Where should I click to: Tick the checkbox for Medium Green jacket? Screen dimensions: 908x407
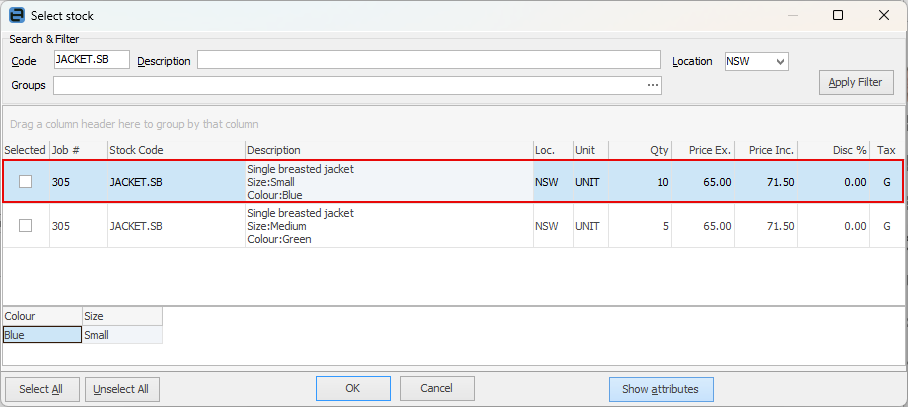tap(26, 226)
